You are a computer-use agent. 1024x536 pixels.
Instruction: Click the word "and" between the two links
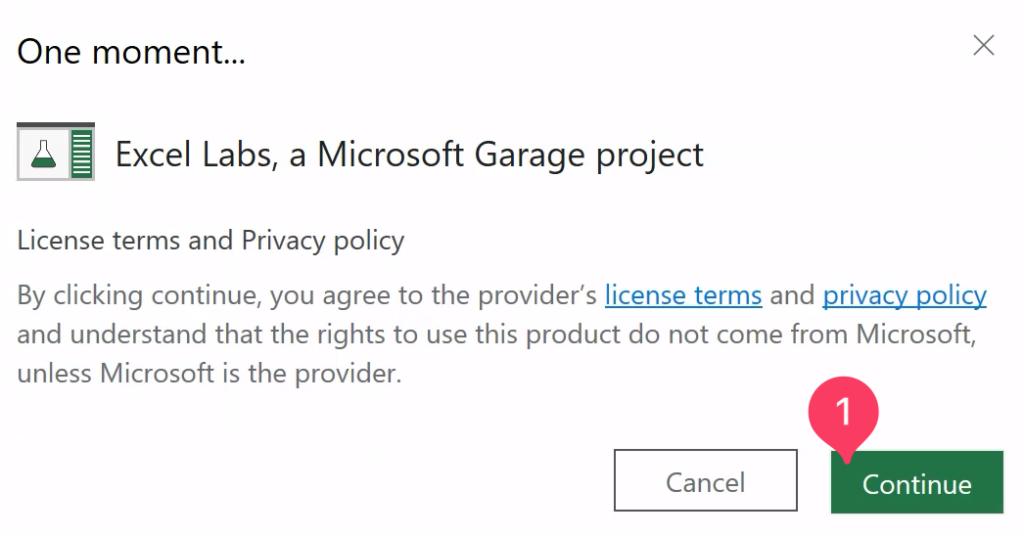point(792,296)
